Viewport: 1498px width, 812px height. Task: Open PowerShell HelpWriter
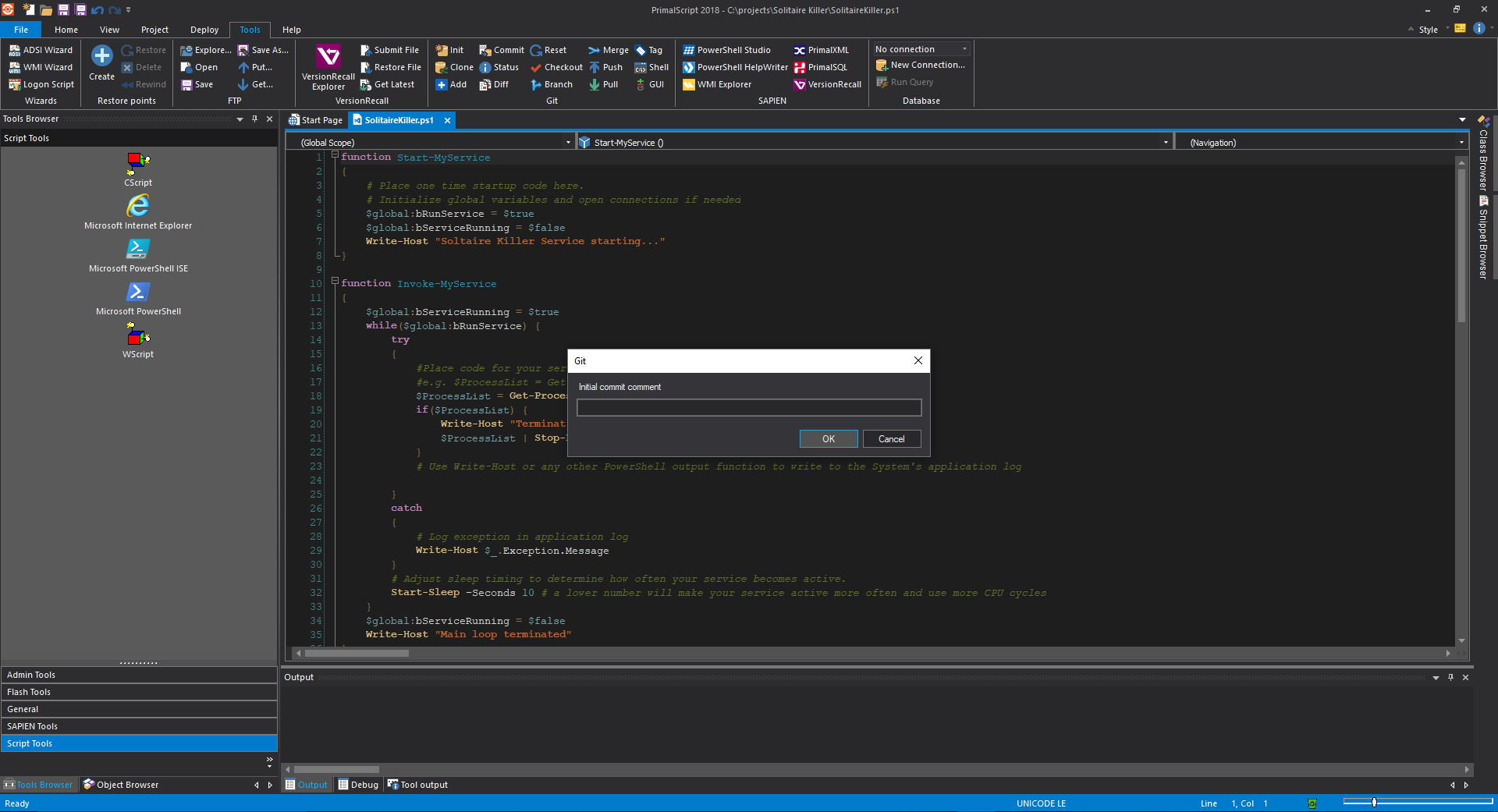coord(735,67)
